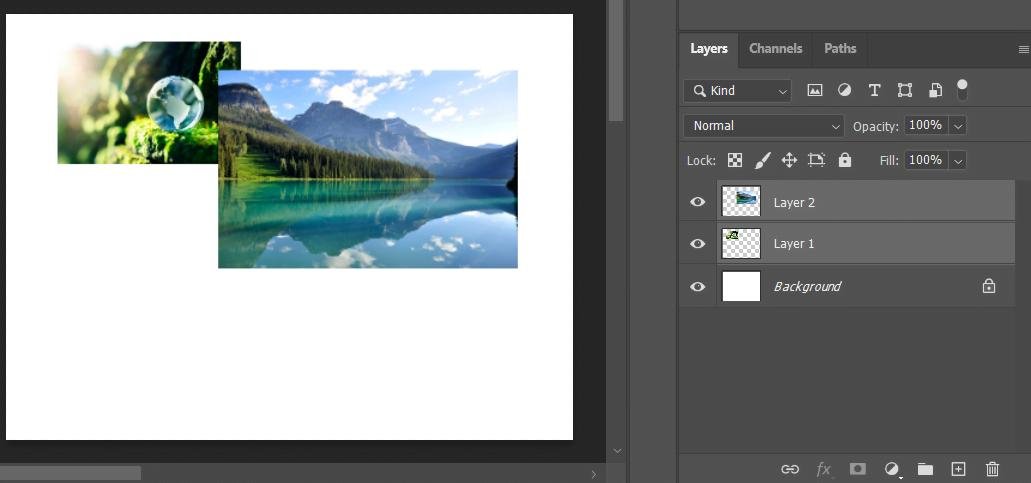Lock image pixels brush icon
This screenshot has height=483, width=1031.
[x=762, y=160]
